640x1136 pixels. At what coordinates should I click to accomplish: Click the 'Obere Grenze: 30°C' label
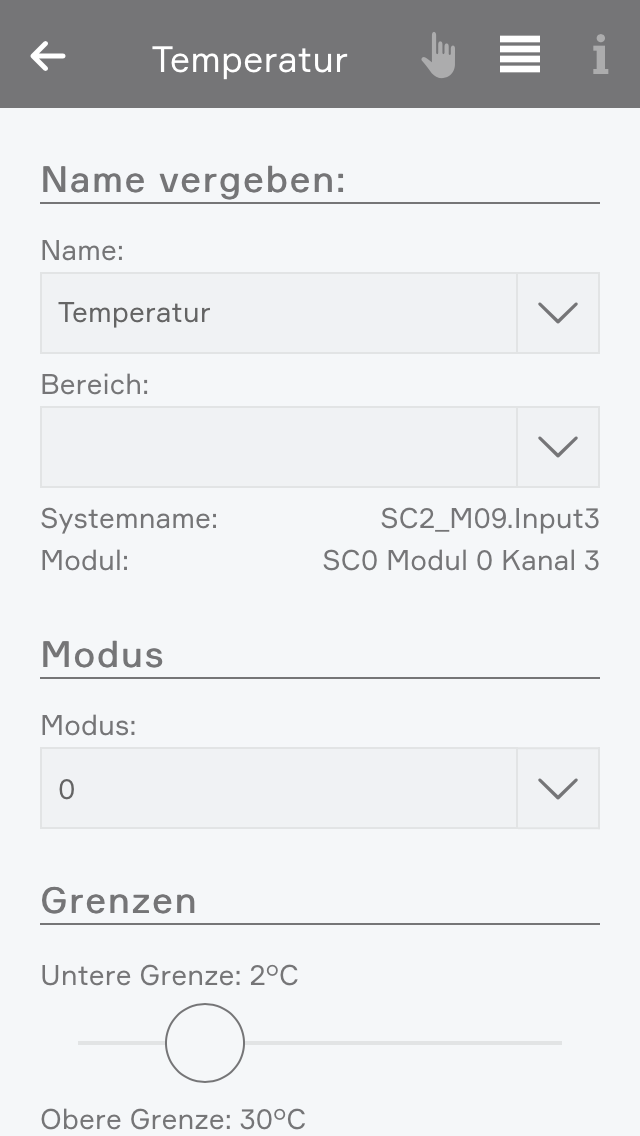point(173,1120)
